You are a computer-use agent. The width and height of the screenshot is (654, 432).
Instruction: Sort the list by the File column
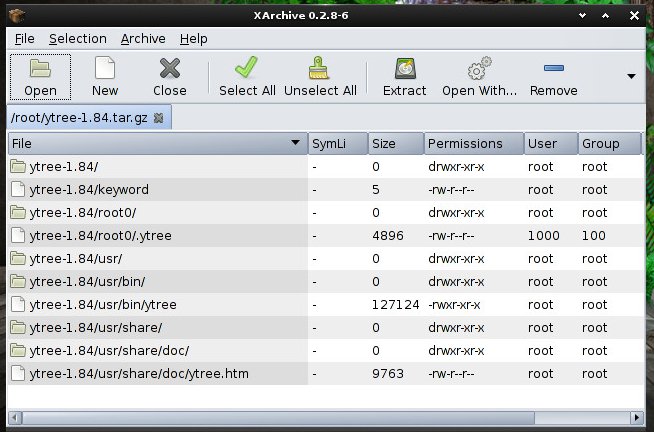(158, 143)
